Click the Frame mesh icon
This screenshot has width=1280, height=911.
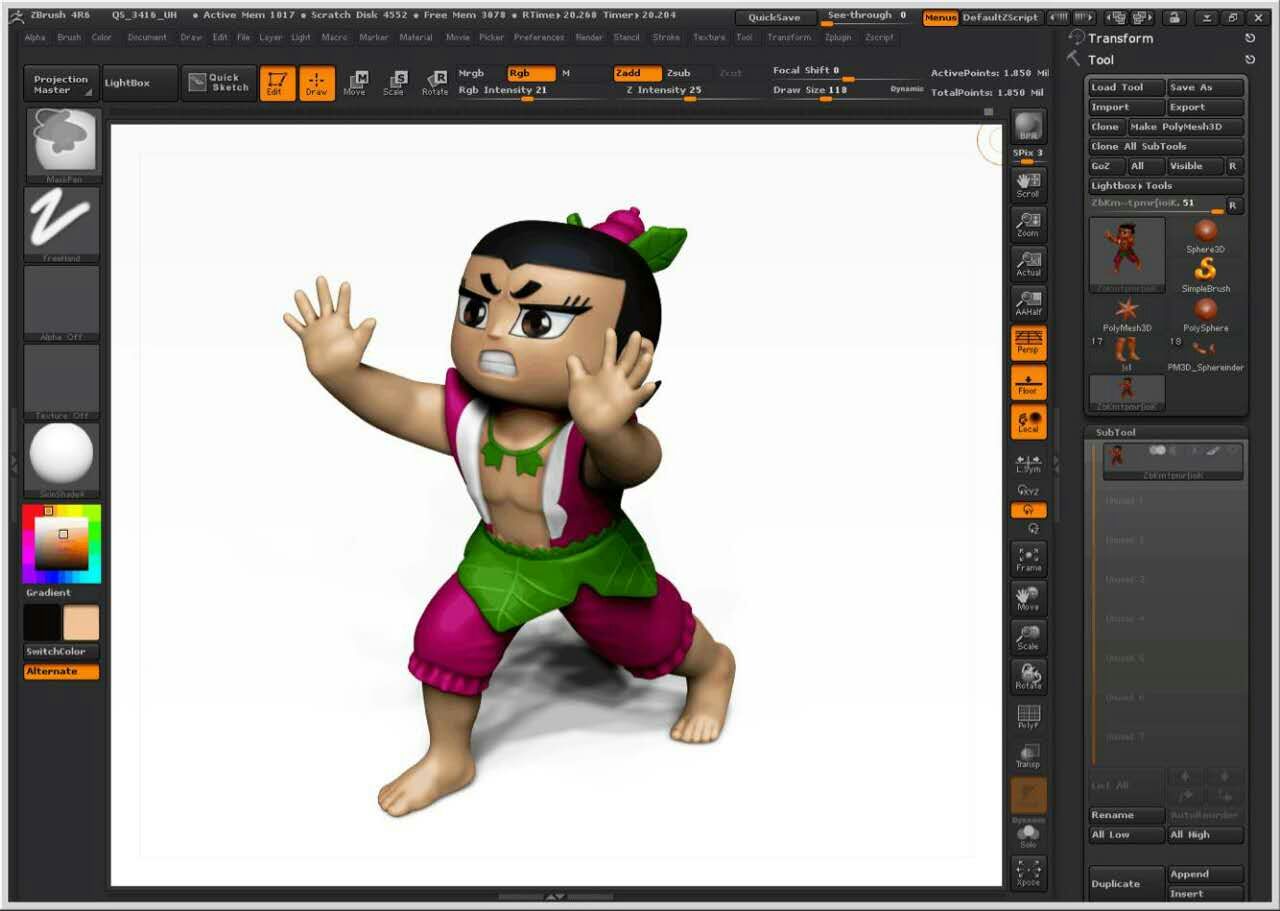coord(1028,559)
